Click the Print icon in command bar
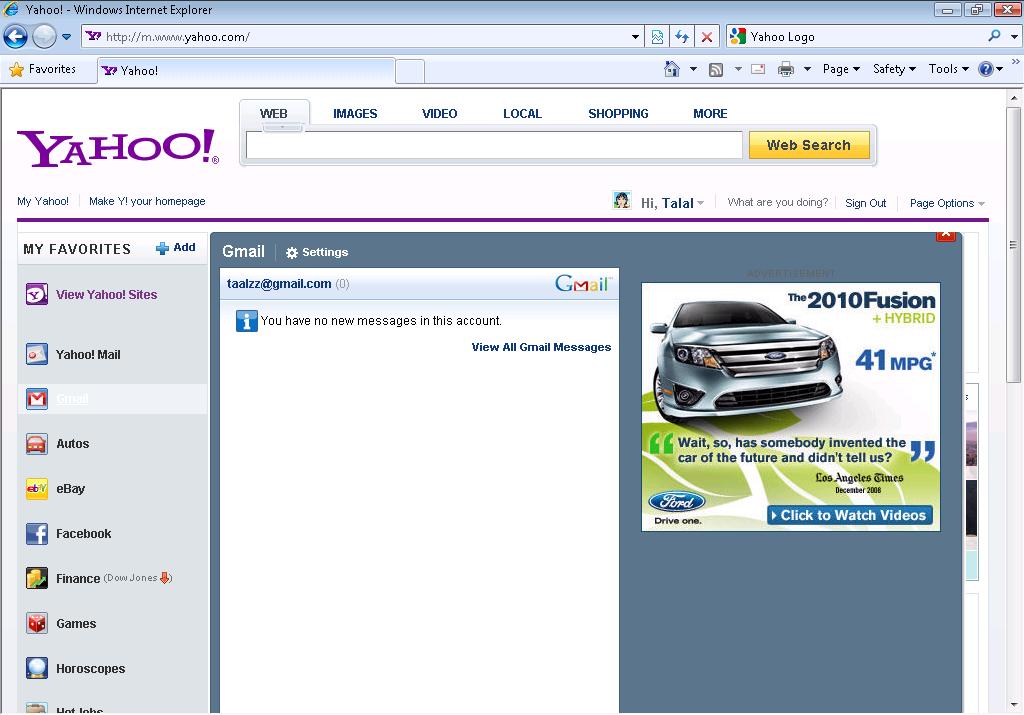This screenshot has height=715, width=1024. (786, 69)
